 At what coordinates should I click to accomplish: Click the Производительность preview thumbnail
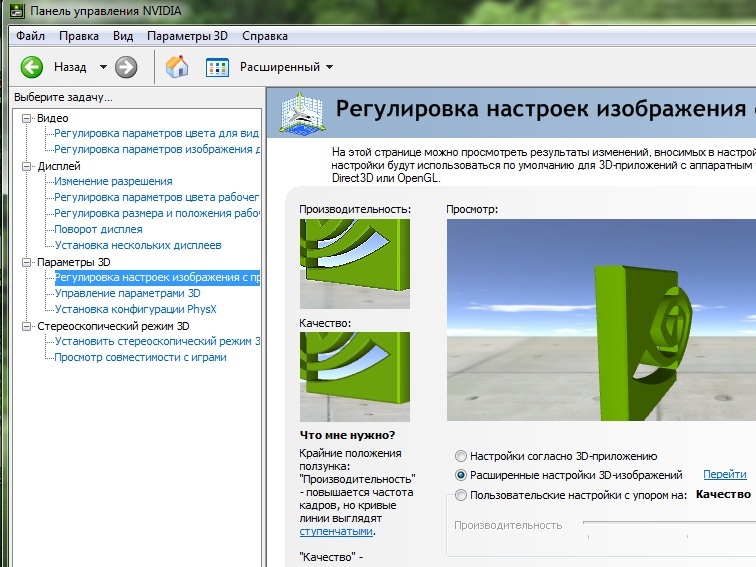[x=355, y=264]
